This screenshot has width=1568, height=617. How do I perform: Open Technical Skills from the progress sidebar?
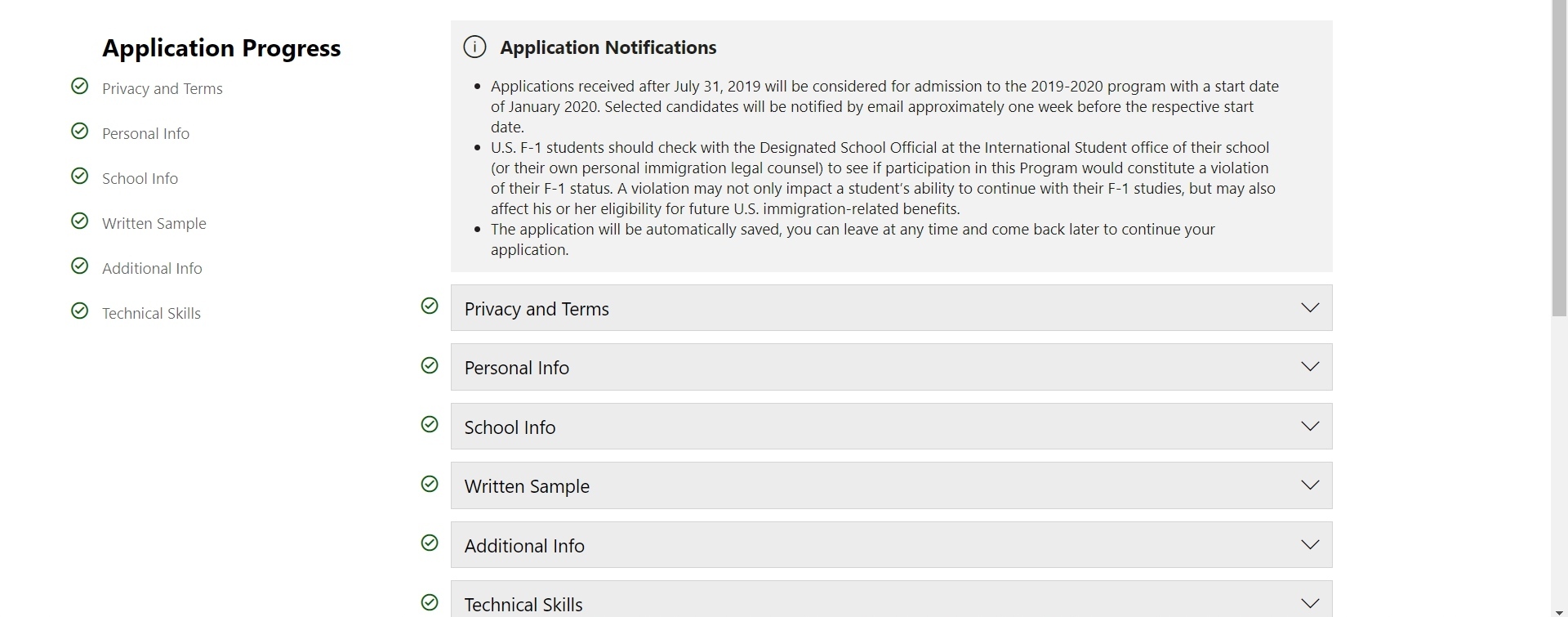pos(151,313)
